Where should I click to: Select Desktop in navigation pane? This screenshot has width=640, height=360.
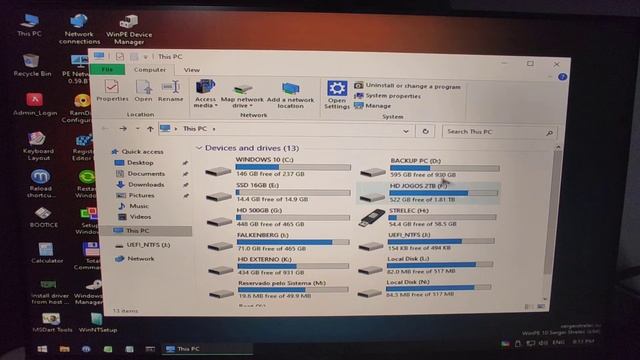[x=134, y=162]
